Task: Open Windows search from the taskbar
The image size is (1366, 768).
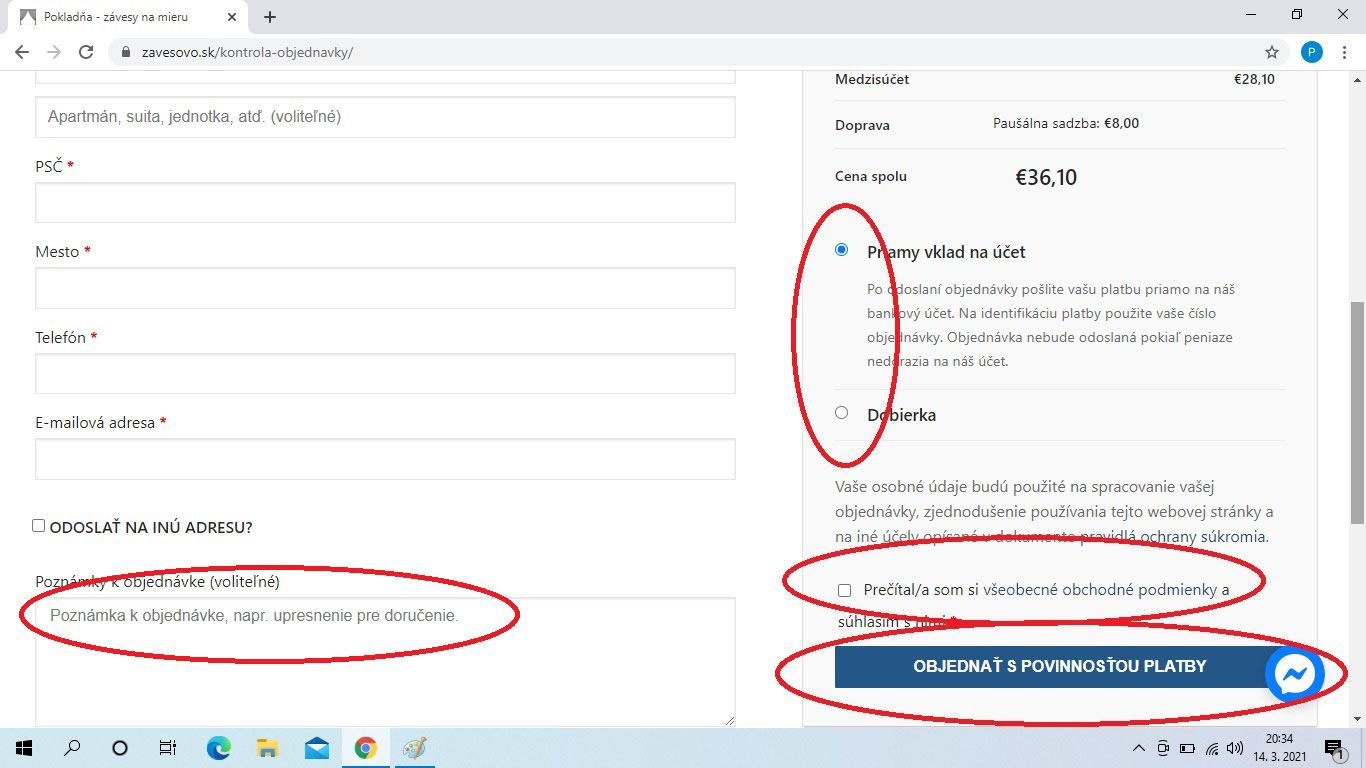Action: coord(72,748)
